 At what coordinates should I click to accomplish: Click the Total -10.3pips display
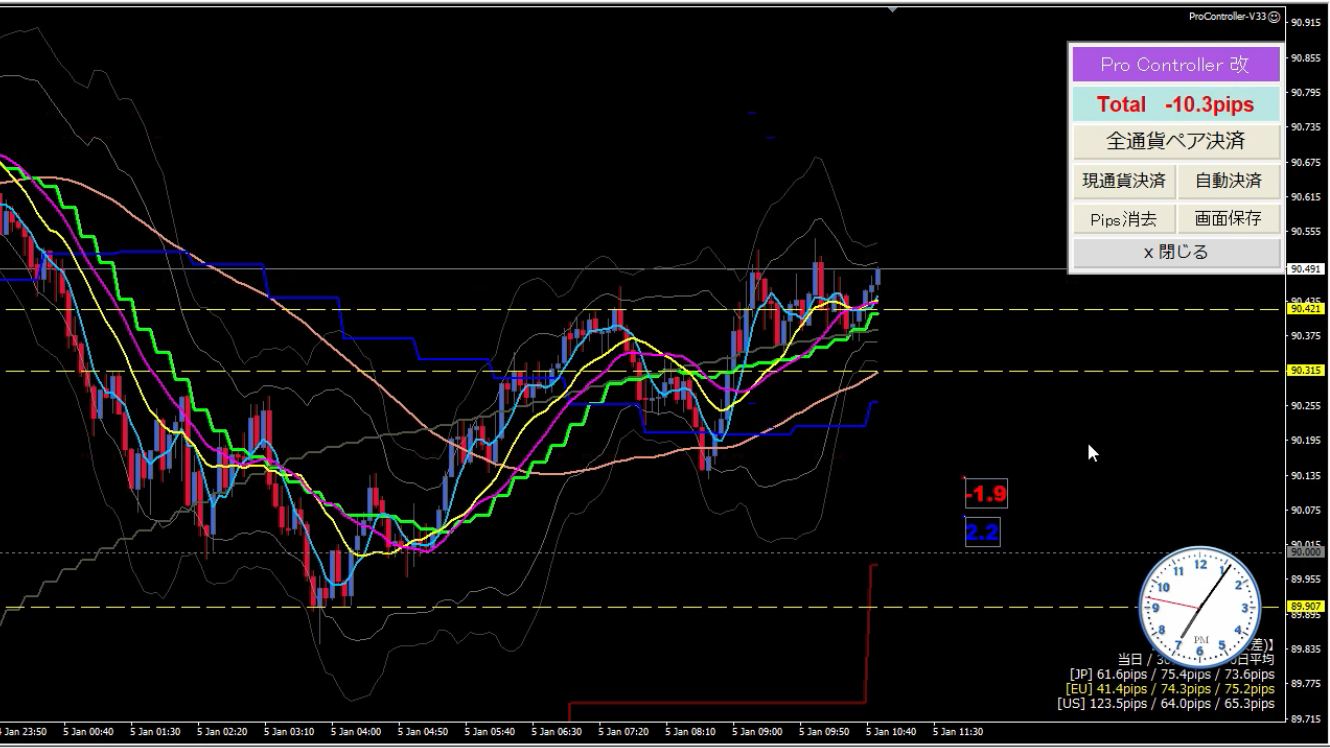1175,104
